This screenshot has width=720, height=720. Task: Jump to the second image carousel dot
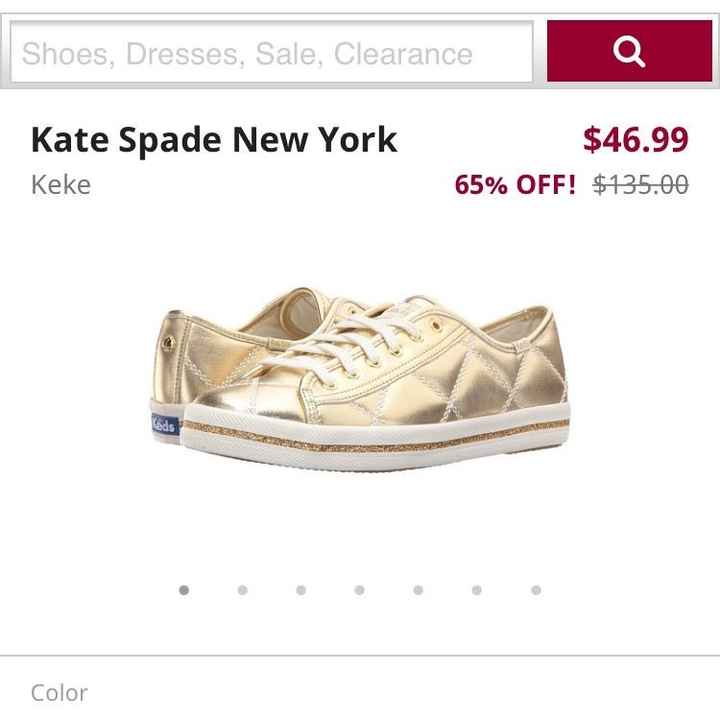(x=242, y=590)
